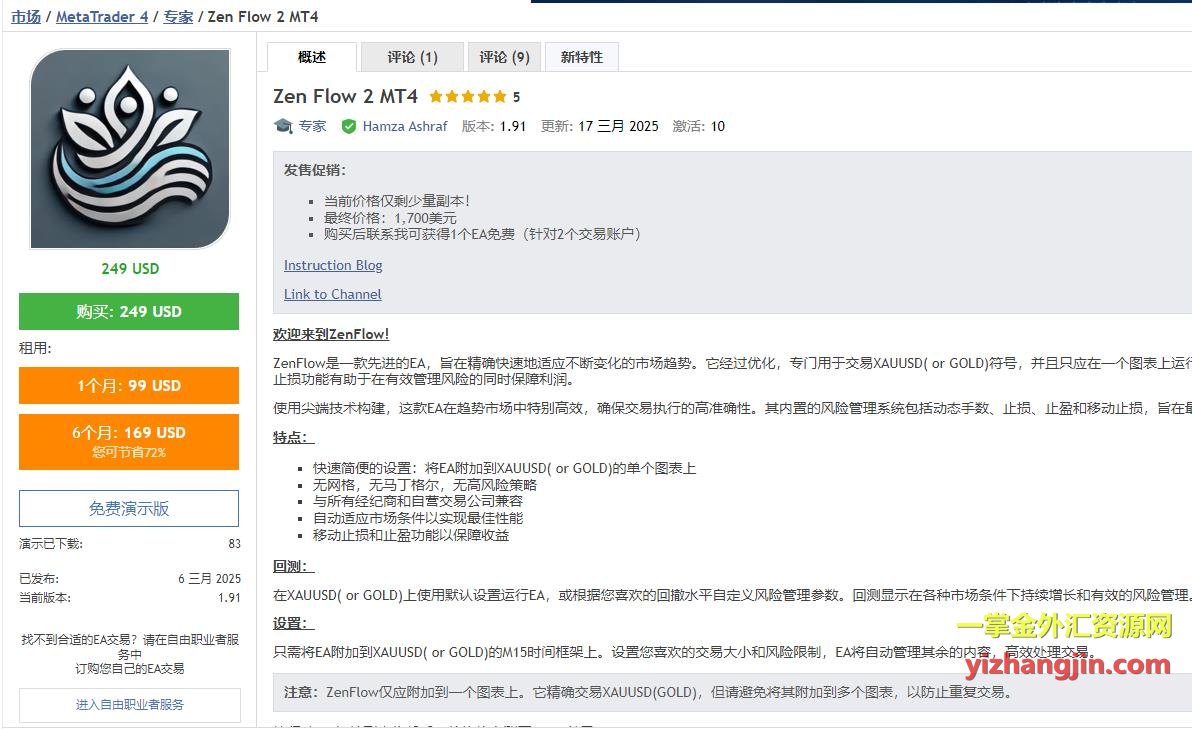Download the 免费演示版 demo

pyautogui.click(x=128, y=509)
